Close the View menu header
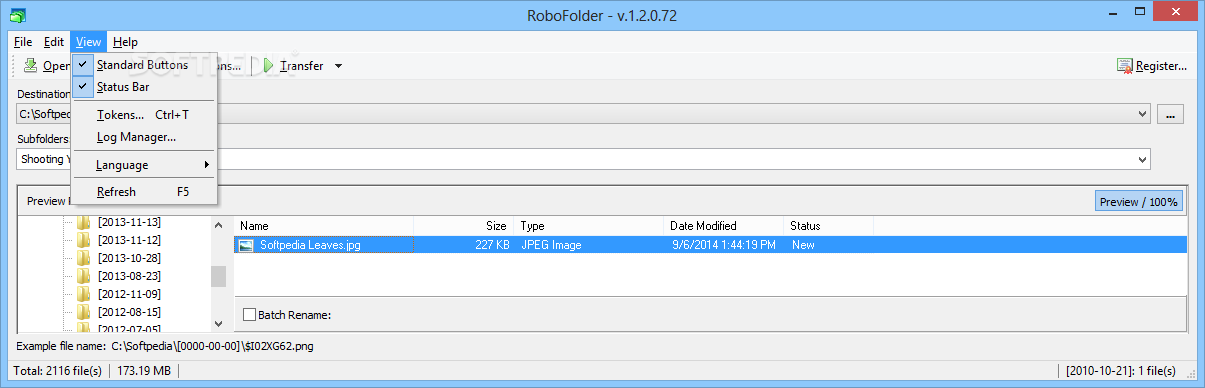This screenshot has height=388, width=1205. (88, 42)
